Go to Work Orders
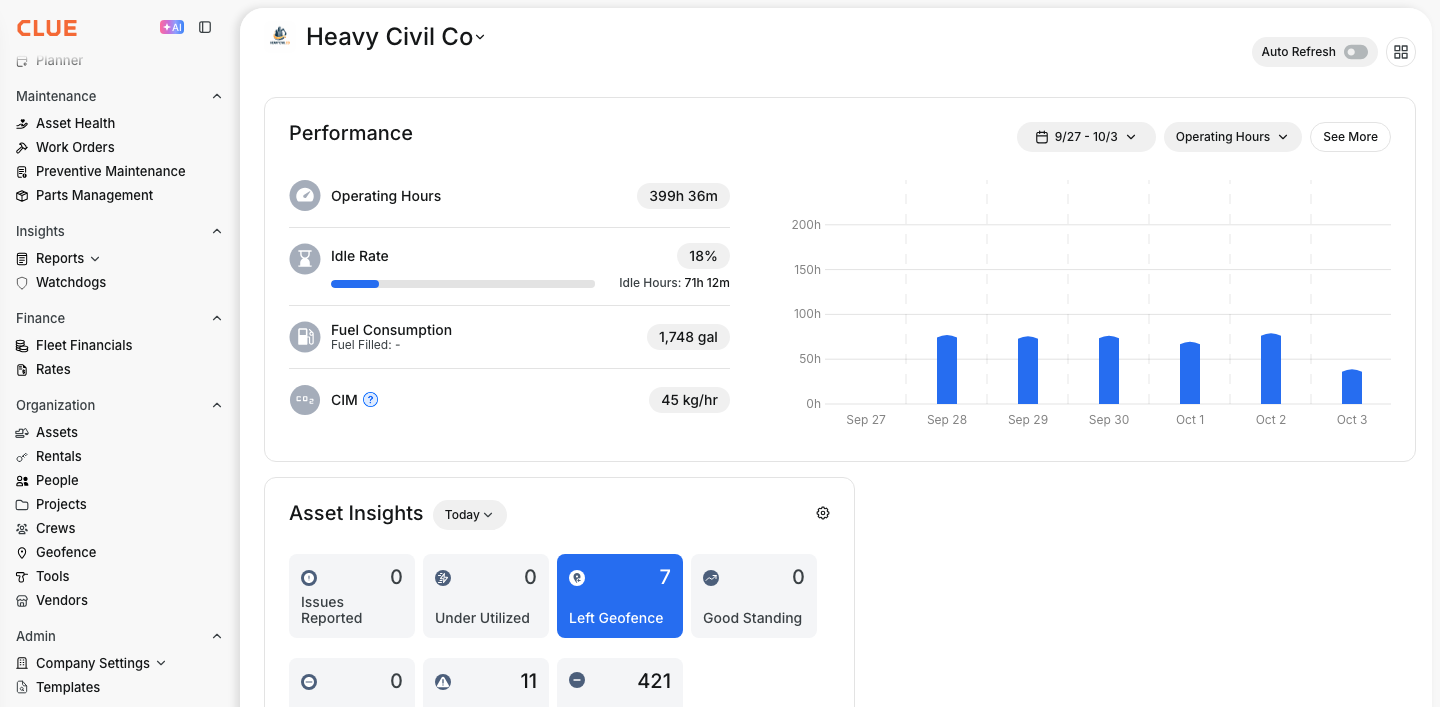The image size is (1440, 707). tap(75, 147)
